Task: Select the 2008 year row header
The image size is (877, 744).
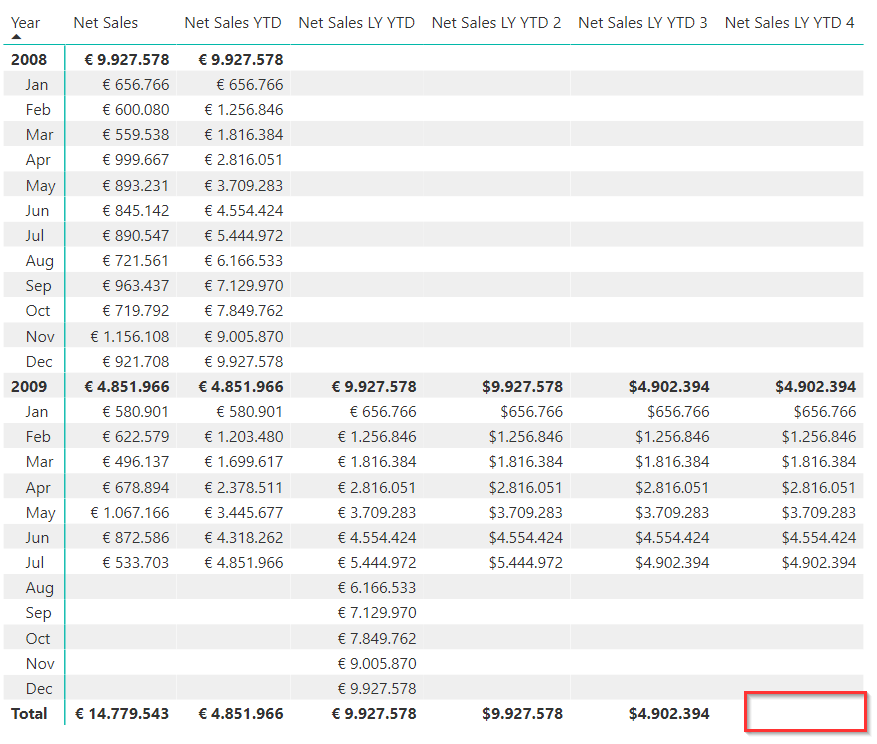Action: click(x=29, y=60)
